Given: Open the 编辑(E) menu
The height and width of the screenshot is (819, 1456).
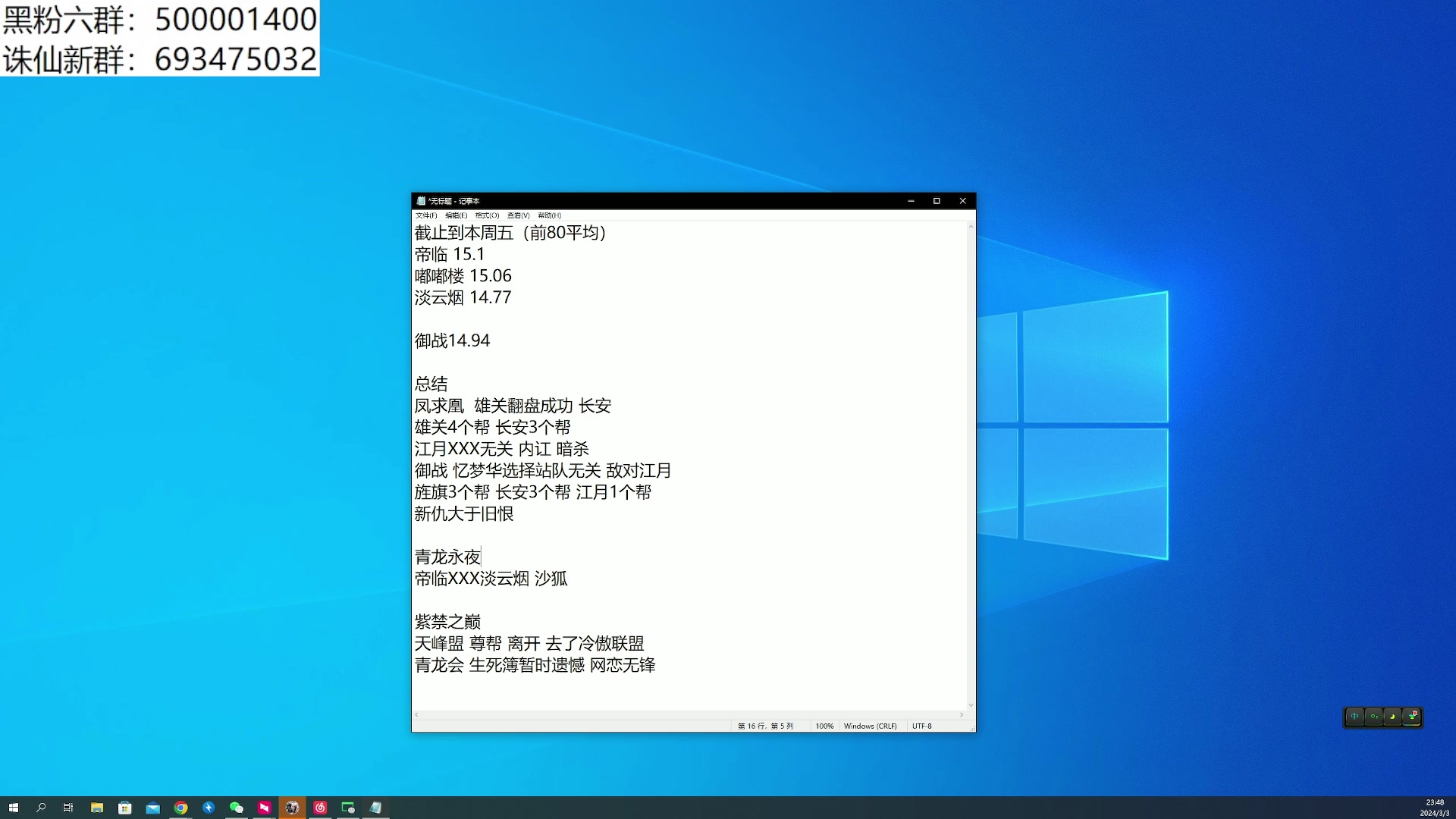Looking at the screenshot, I should [456, 215].
